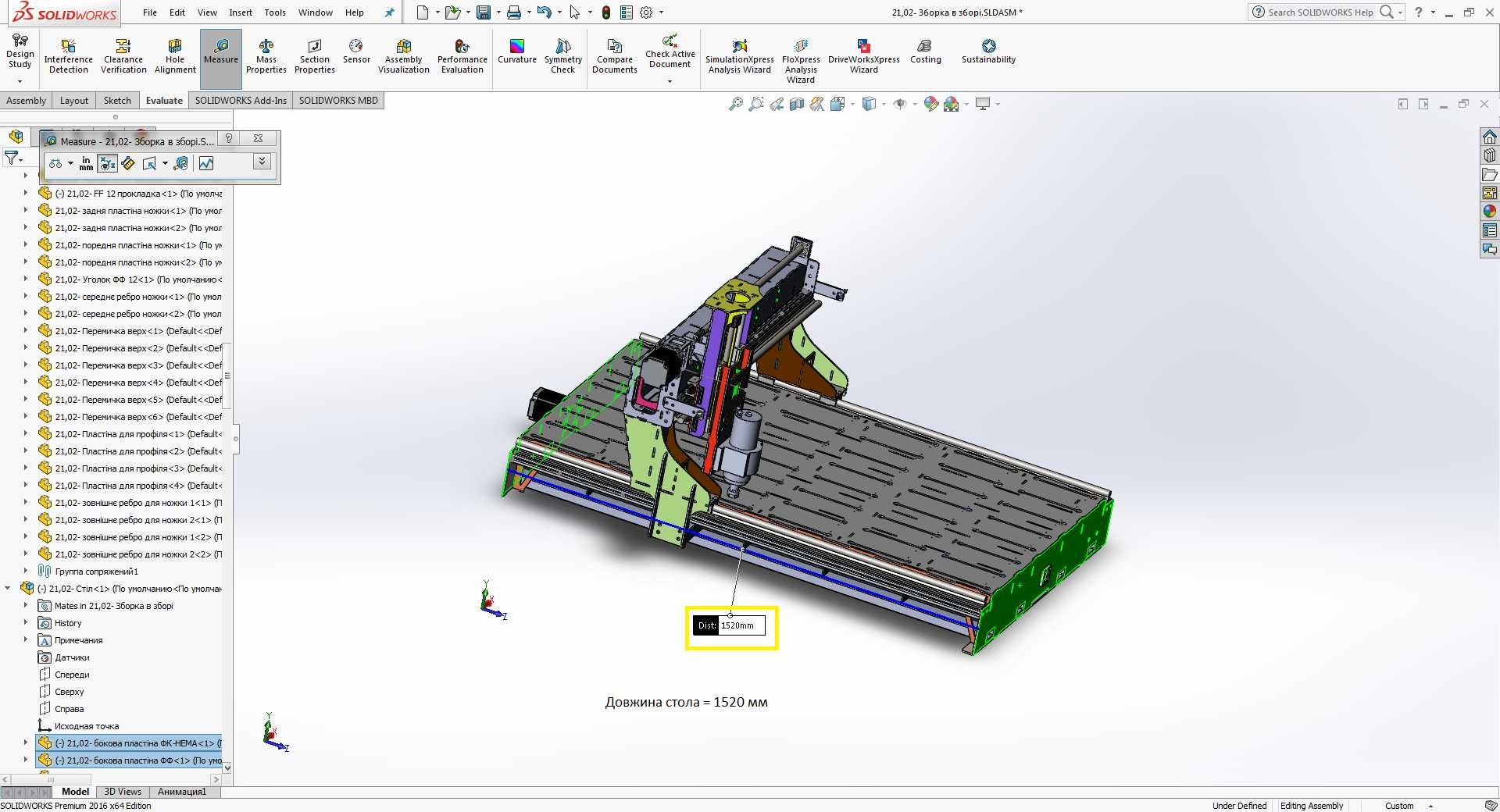1500x812 pixels.
Task: Open the Costing tool
Action: [x=926, y=52]
